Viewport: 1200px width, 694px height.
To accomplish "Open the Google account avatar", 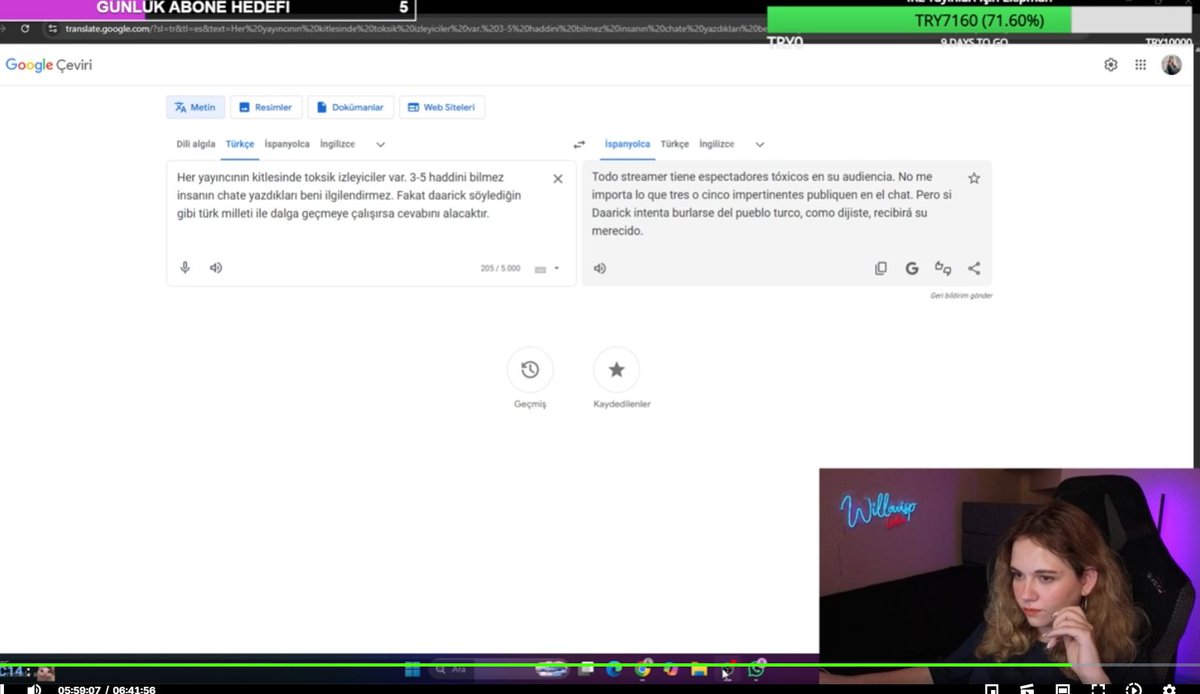I will [1171, 65].
